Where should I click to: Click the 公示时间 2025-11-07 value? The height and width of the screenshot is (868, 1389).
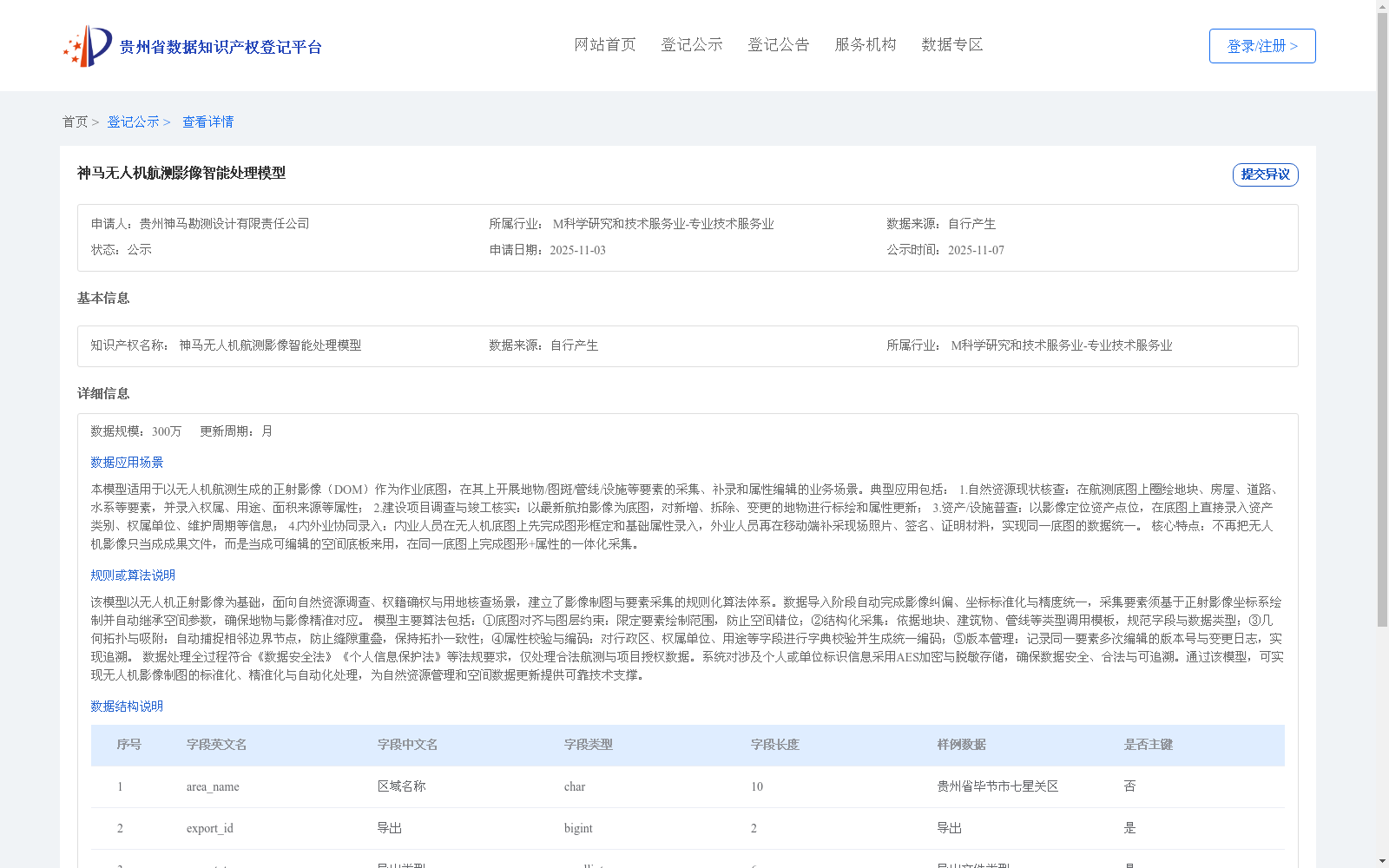tap(976, 250)
